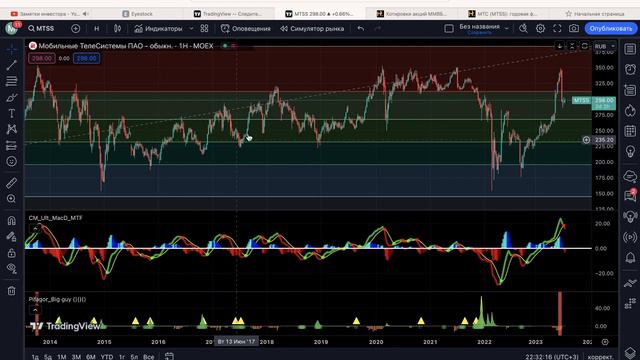The width and height of the screenshot is (640, 360).
Task: Select the YTD date range
Action: pos(107,357)
